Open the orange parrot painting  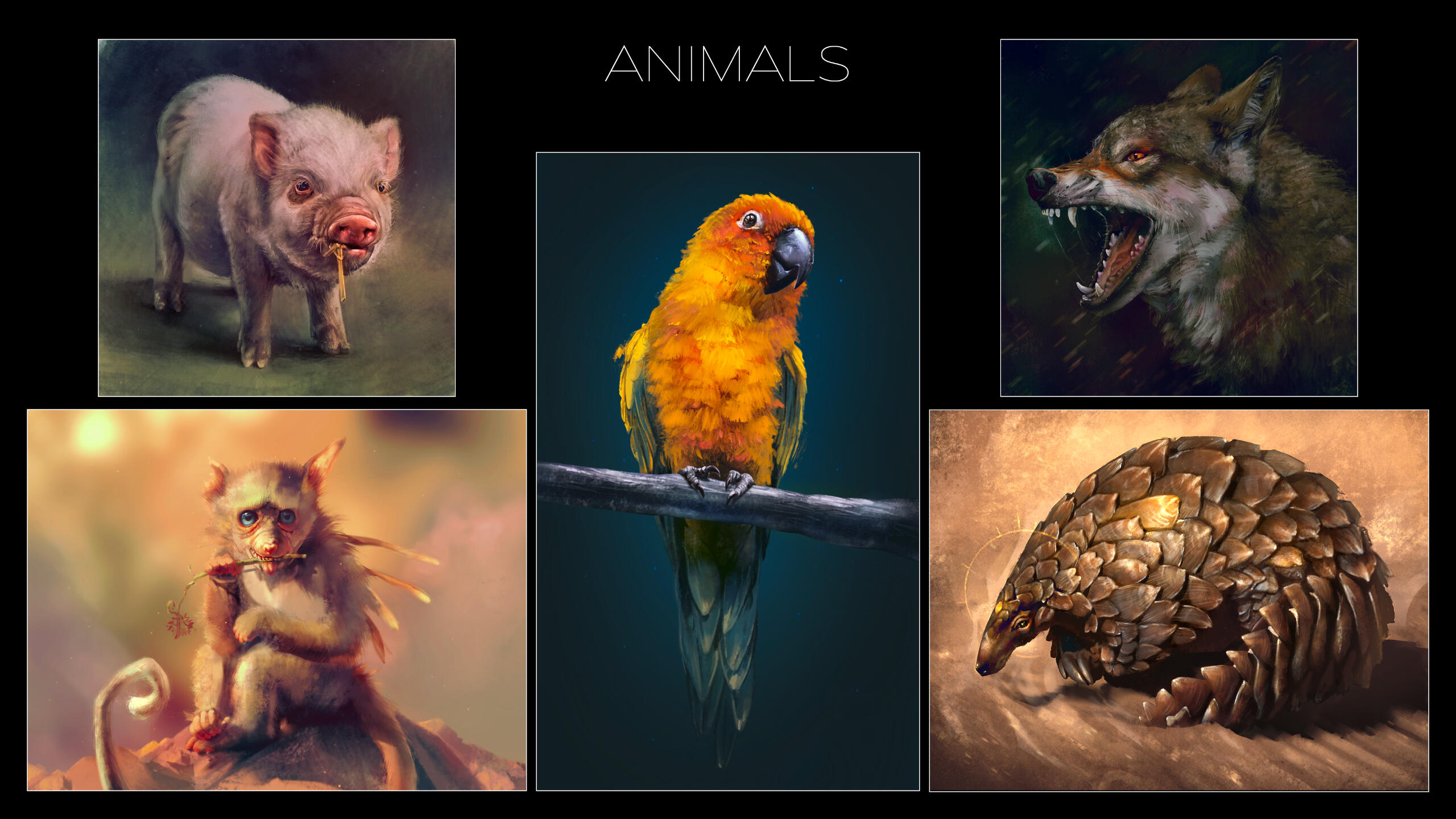click(x=727, y=471)
